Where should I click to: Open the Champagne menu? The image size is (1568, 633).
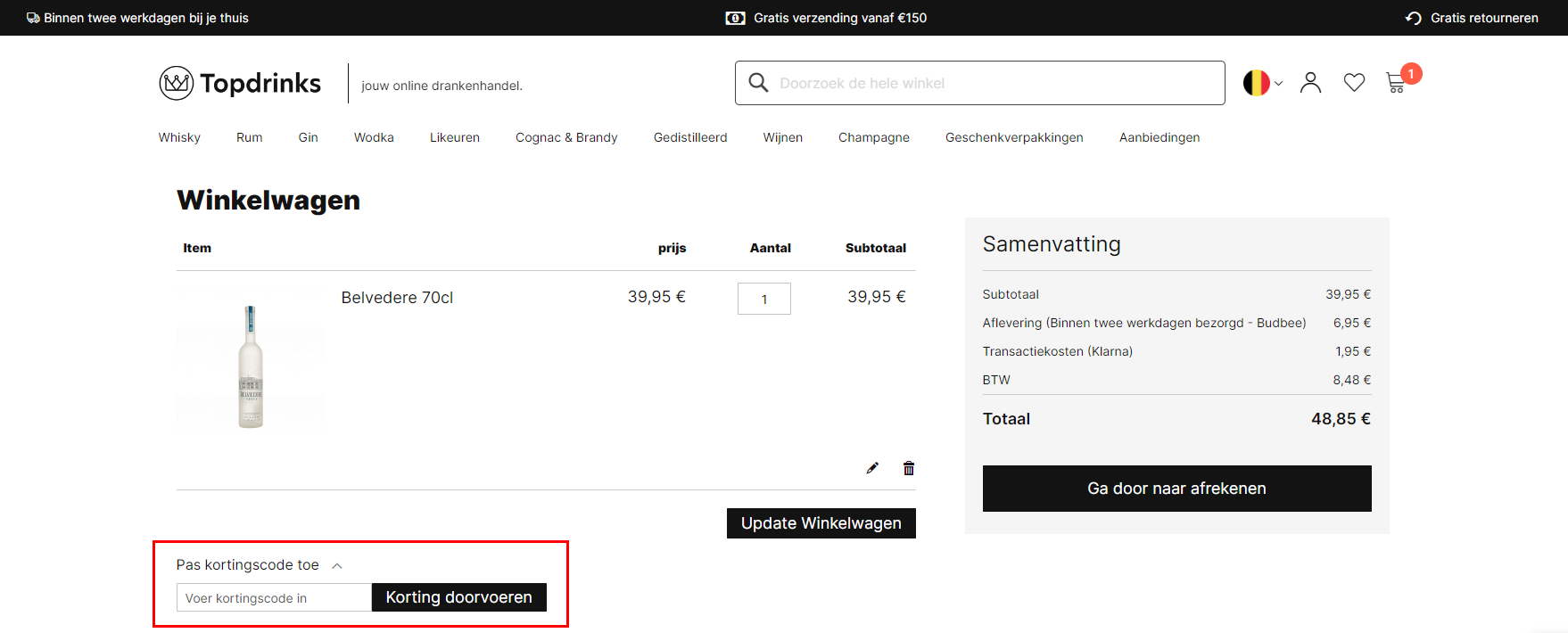point(874,137)
